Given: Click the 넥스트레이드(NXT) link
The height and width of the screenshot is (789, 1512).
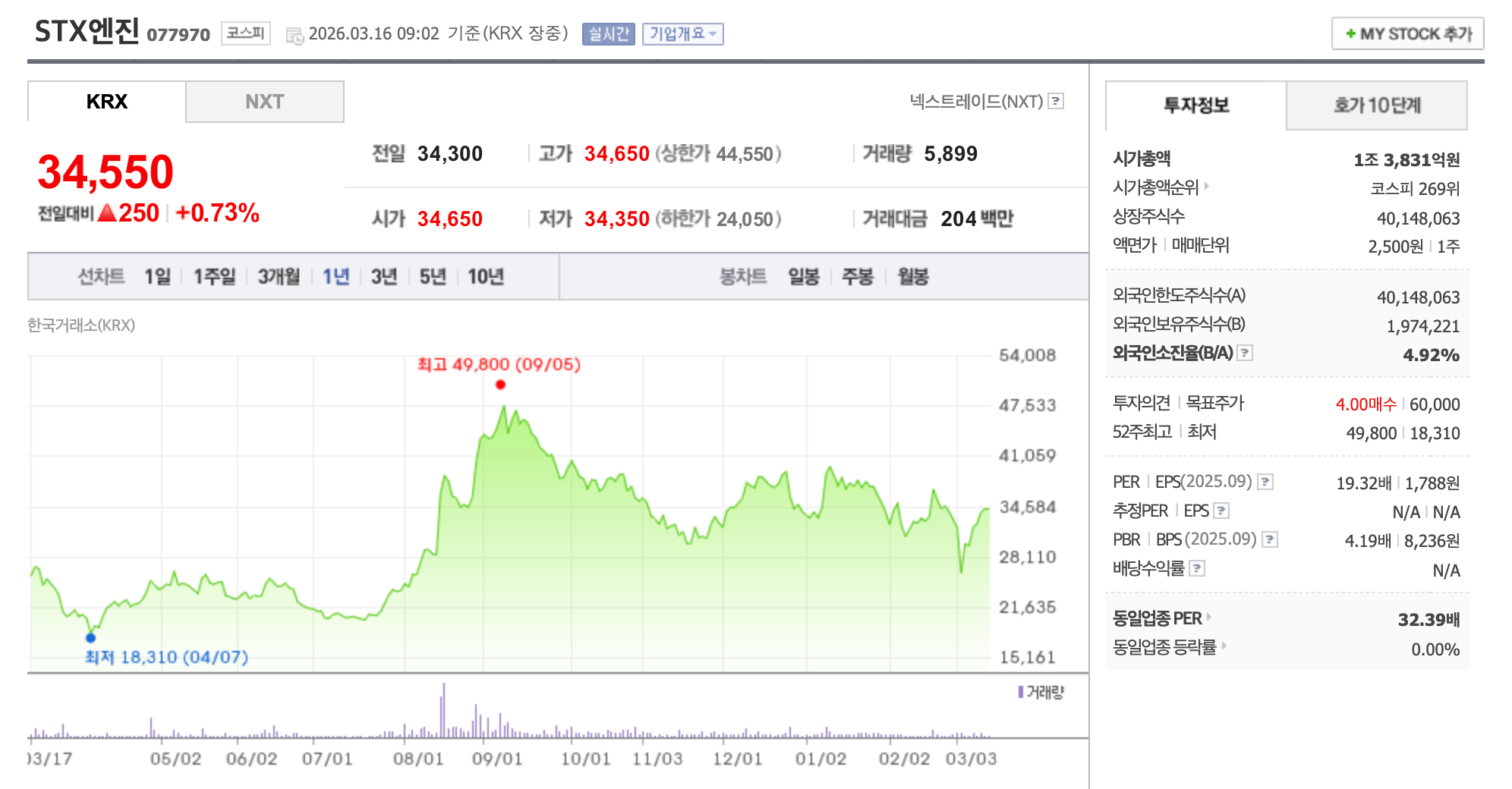Looking at the screenshot, I should [x=976, y=102].
